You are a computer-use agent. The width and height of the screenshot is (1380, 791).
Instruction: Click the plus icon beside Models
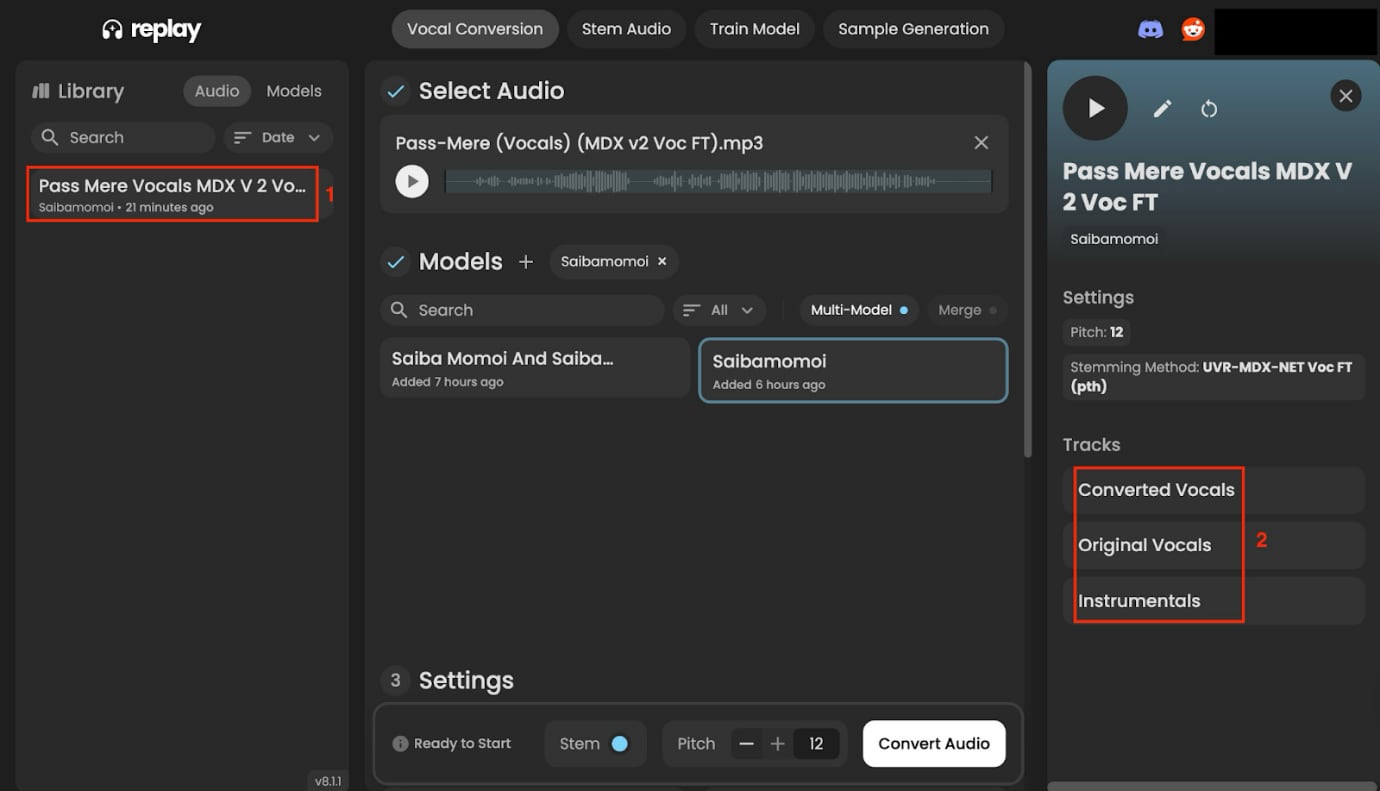pos(526,262)
